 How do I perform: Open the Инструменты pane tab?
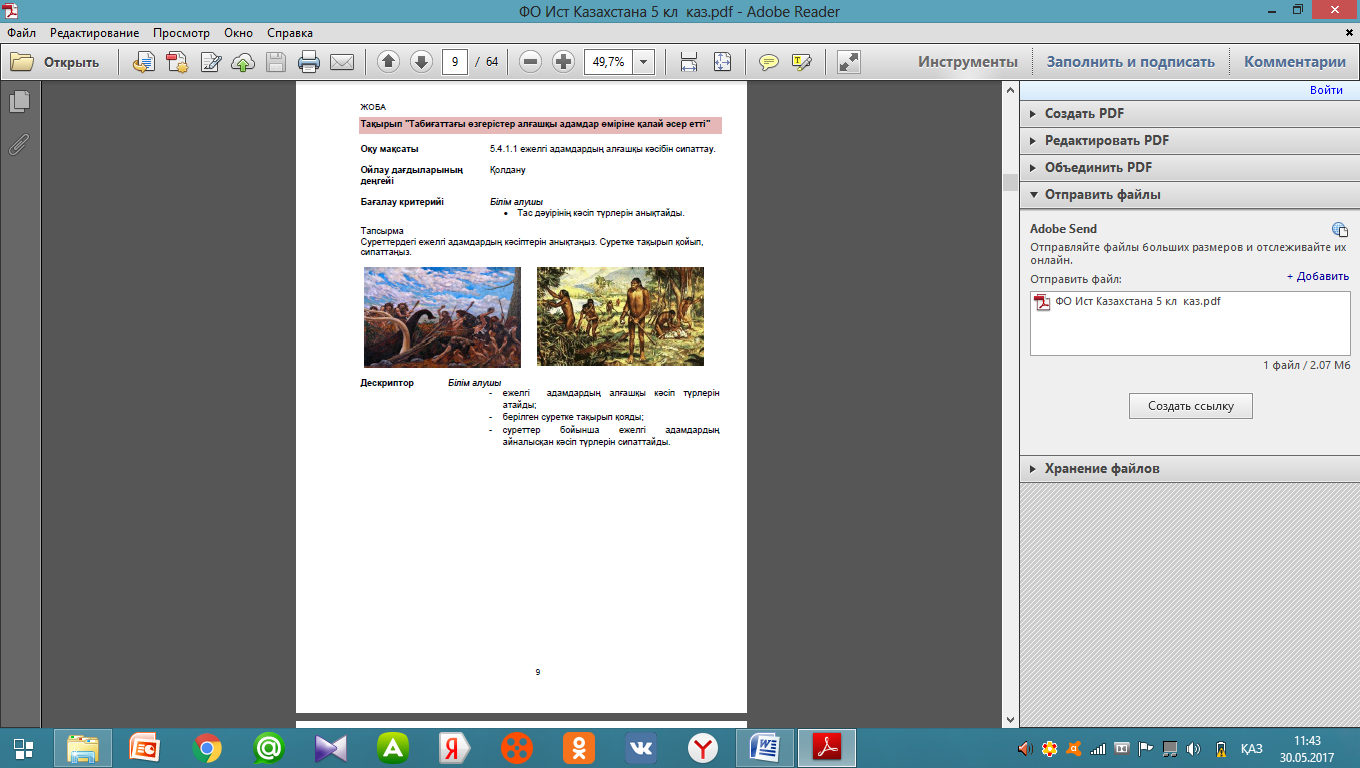tap(967, 62)
